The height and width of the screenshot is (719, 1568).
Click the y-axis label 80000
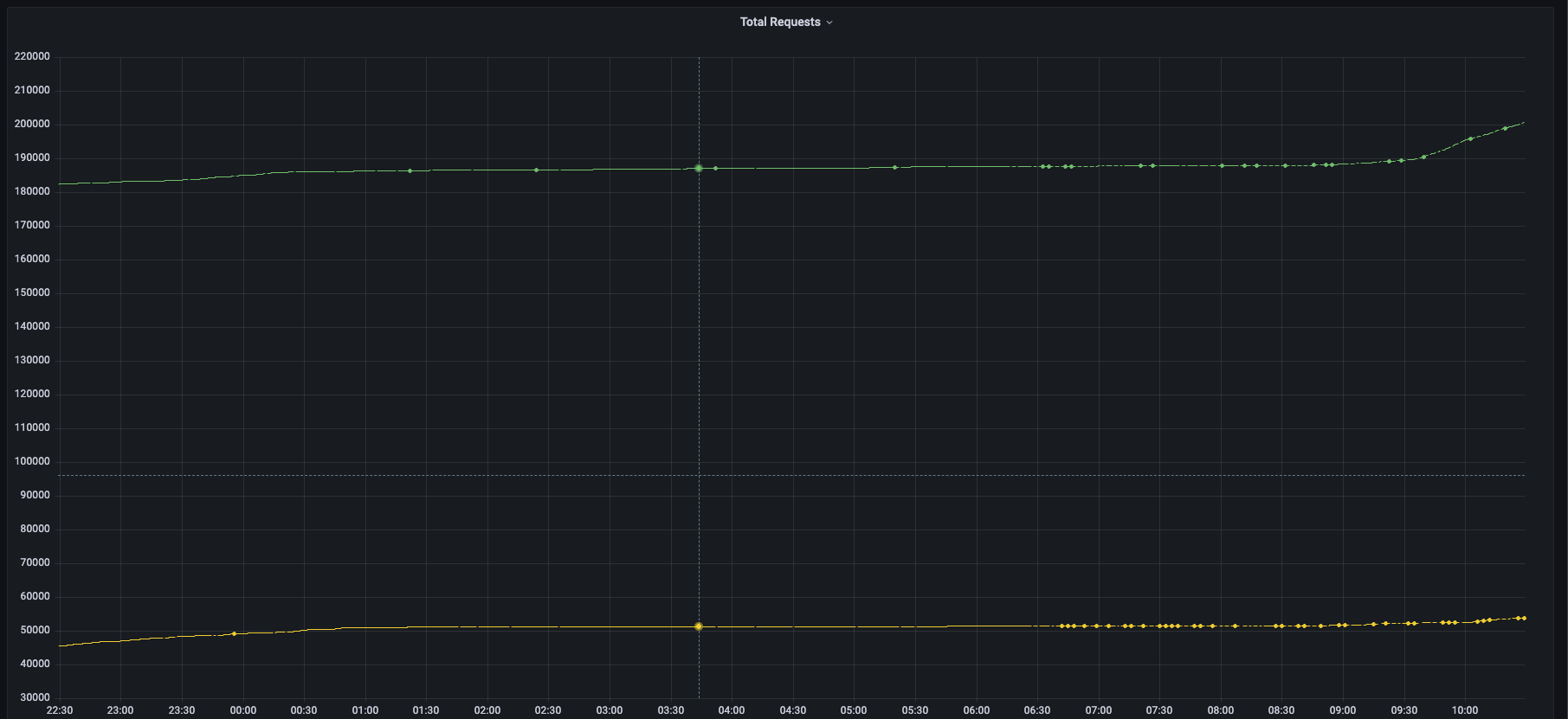(35, 529)
